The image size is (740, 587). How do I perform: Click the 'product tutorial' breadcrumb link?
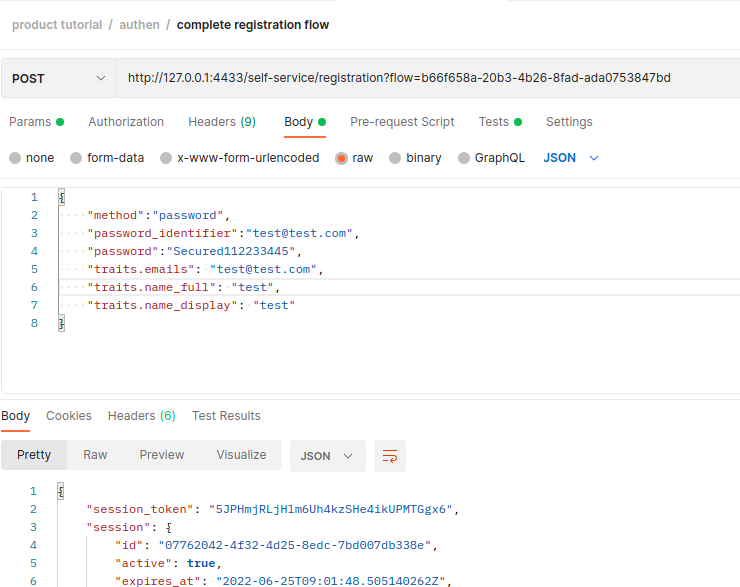[x=57, y=25]
